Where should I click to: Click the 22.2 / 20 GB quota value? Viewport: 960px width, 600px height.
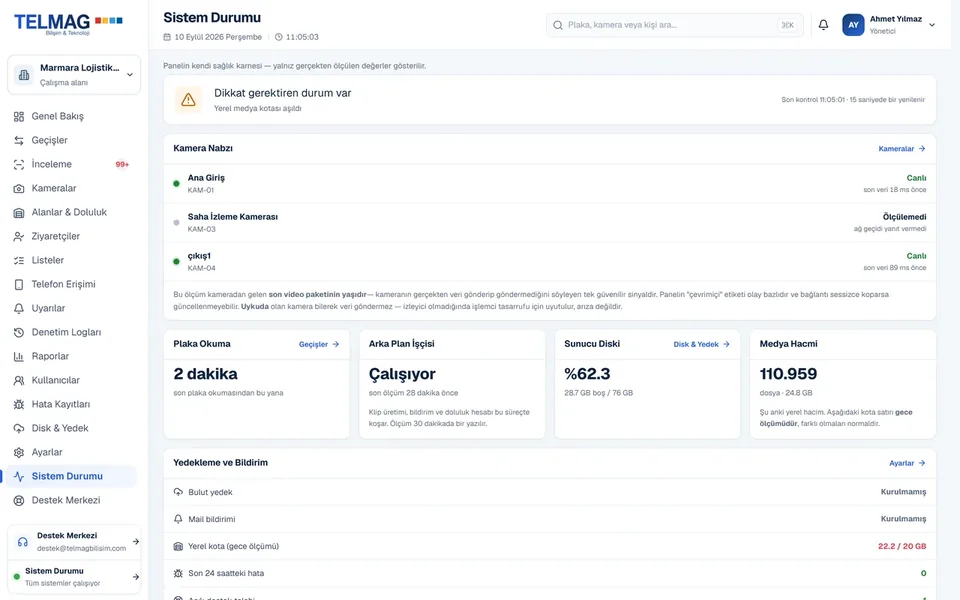[x=902, y=546]
